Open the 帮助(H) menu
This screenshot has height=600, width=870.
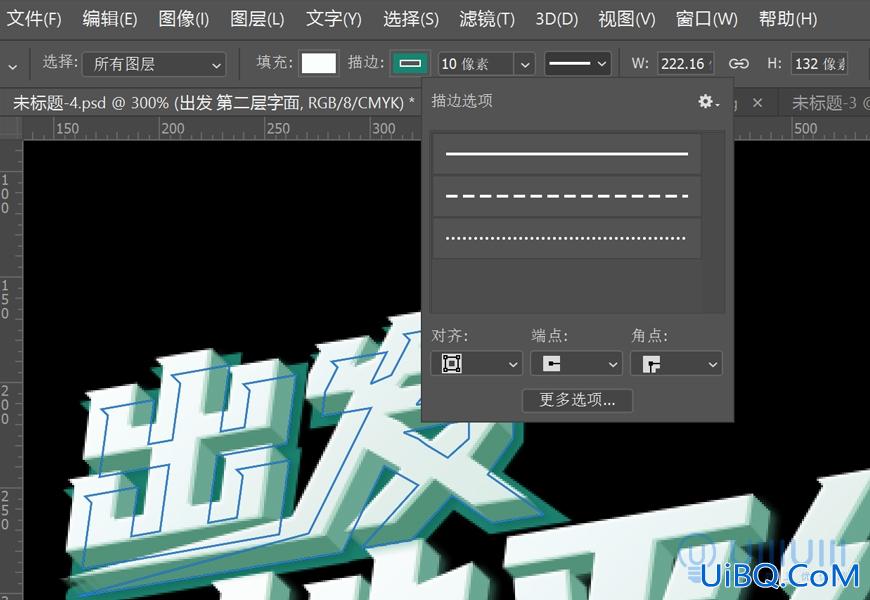[x=788, y=19]
